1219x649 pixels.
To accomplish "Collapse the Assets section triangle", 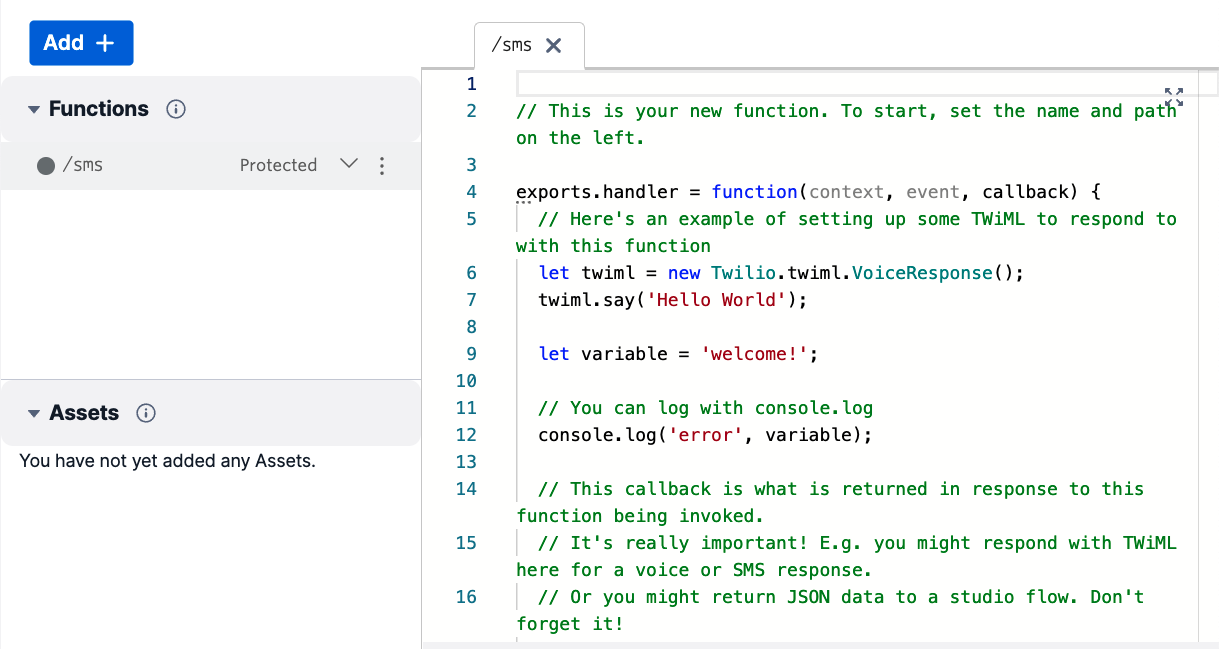I will tap(33, 413).
